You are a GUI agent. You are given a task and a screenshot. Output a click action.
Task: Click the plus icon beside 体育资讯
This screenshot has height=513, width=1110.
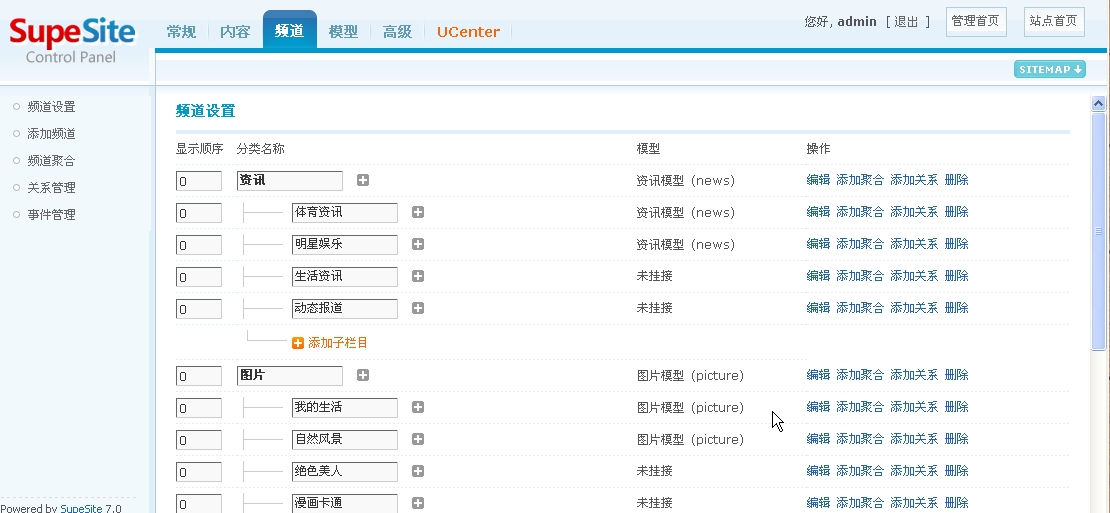pyautogui.click(x=418, y=212)
